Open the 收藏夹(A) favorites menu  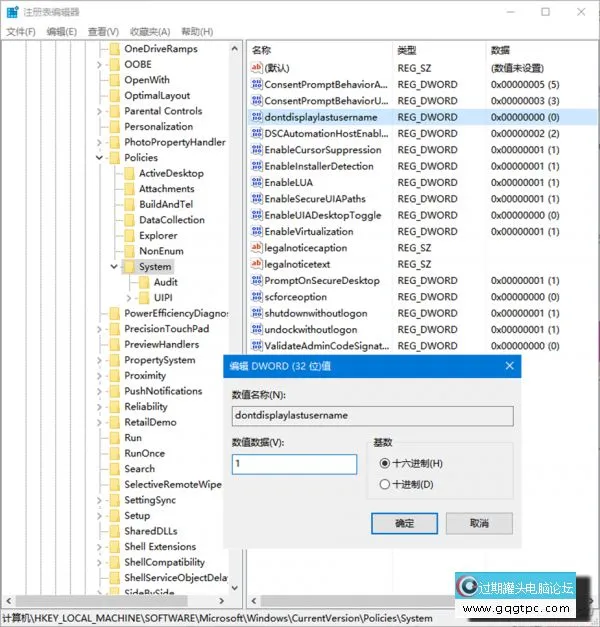click(150, 32)
